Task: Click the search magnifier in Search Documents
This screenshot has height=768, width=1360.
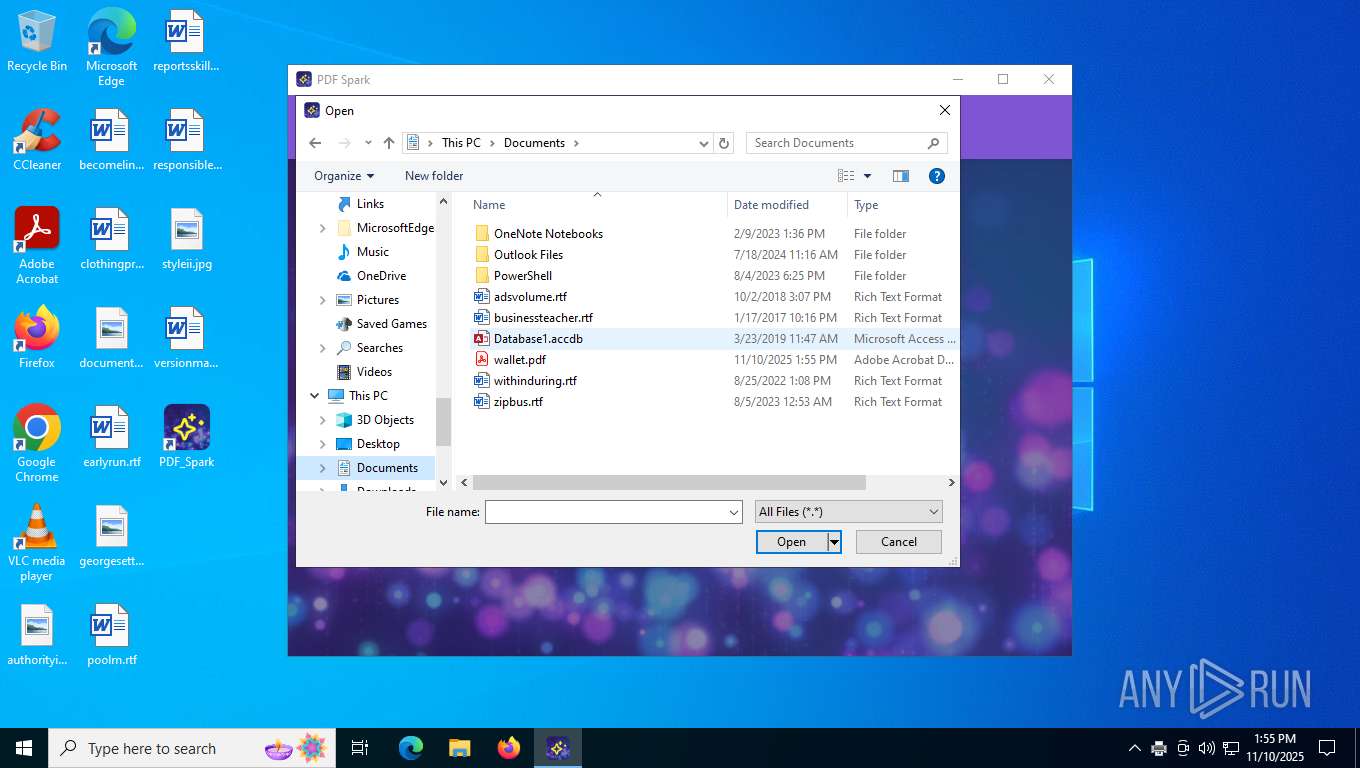Action: (x=933, y=143)
